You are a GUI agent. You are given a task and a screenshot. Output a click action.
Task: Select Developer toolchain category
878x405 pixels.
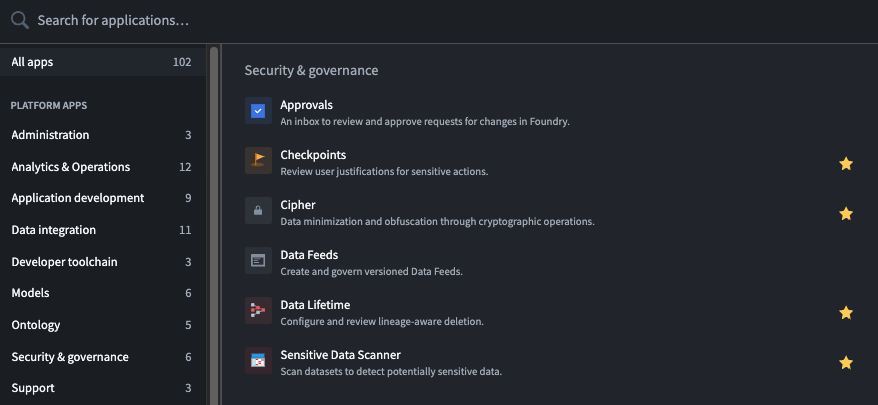point(103,262)
